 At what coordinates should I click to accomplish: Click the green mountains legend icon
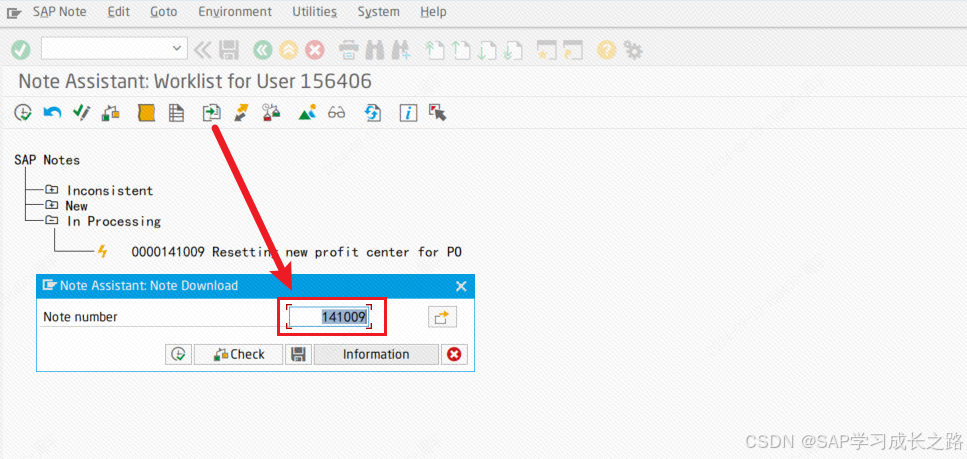coord(307,112)
